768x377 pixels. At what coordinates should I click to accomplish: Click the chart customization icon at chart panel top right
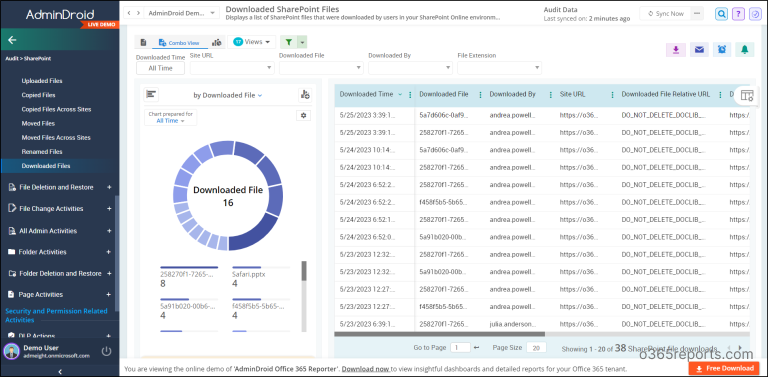pos(305,94)
